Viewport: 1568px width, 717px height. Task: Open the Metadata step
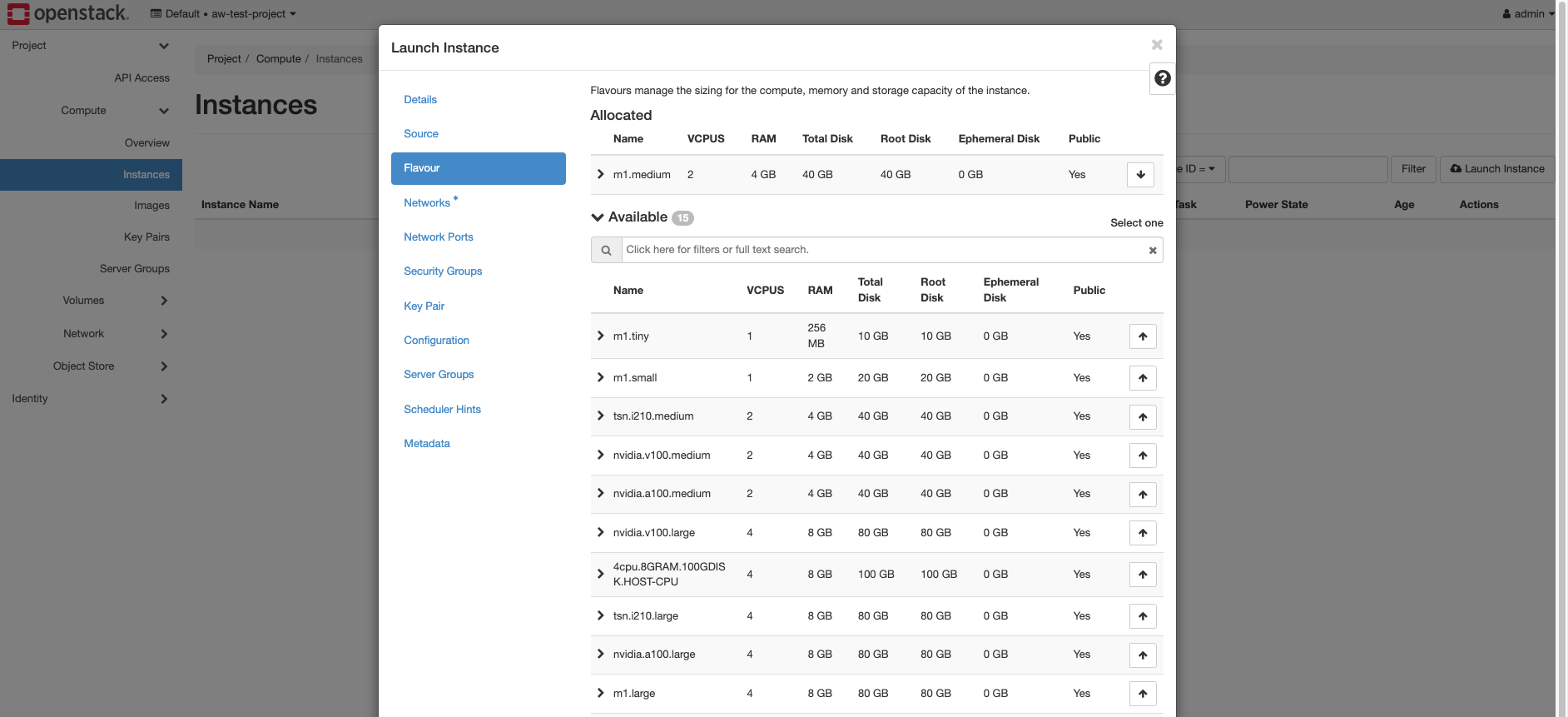tap(427, 444)
